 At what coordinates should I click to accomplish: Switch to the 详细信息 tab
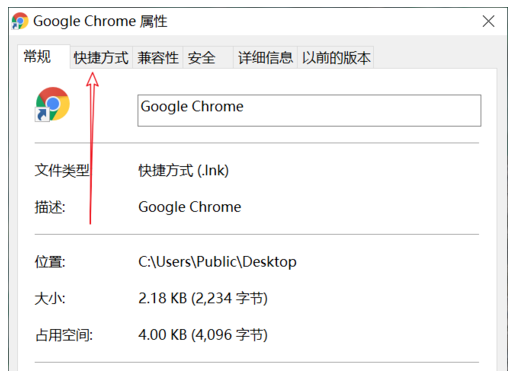pyautogui.click(x=265, y=58)
